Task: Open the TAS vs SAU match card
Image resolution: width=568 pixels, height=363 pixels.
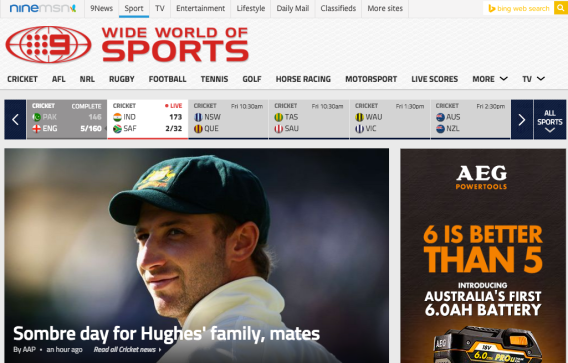Action: [x=309, y=120]
